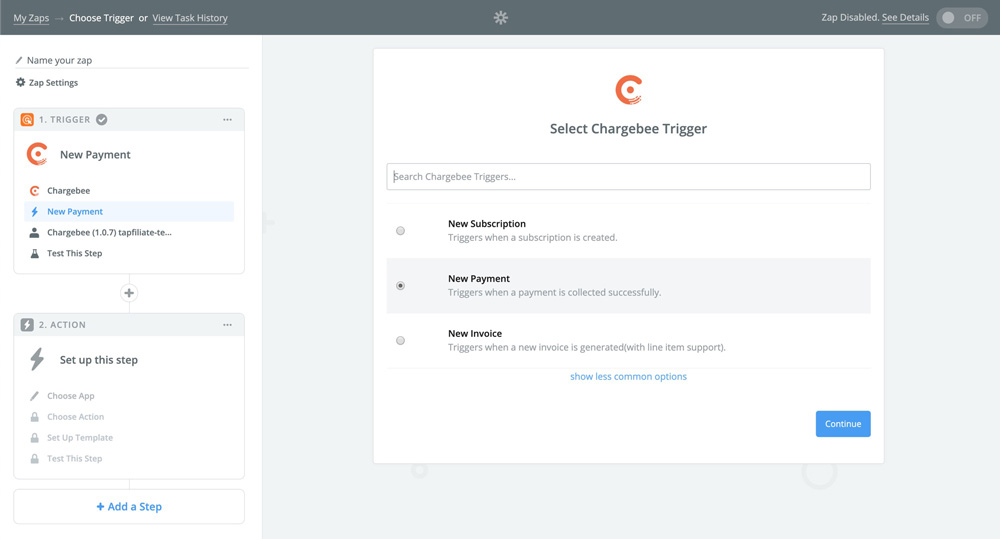Open Test This Step under trigger
Image resolution: width=1000 pixels, height=539 pixels.
tap(129, 253)
